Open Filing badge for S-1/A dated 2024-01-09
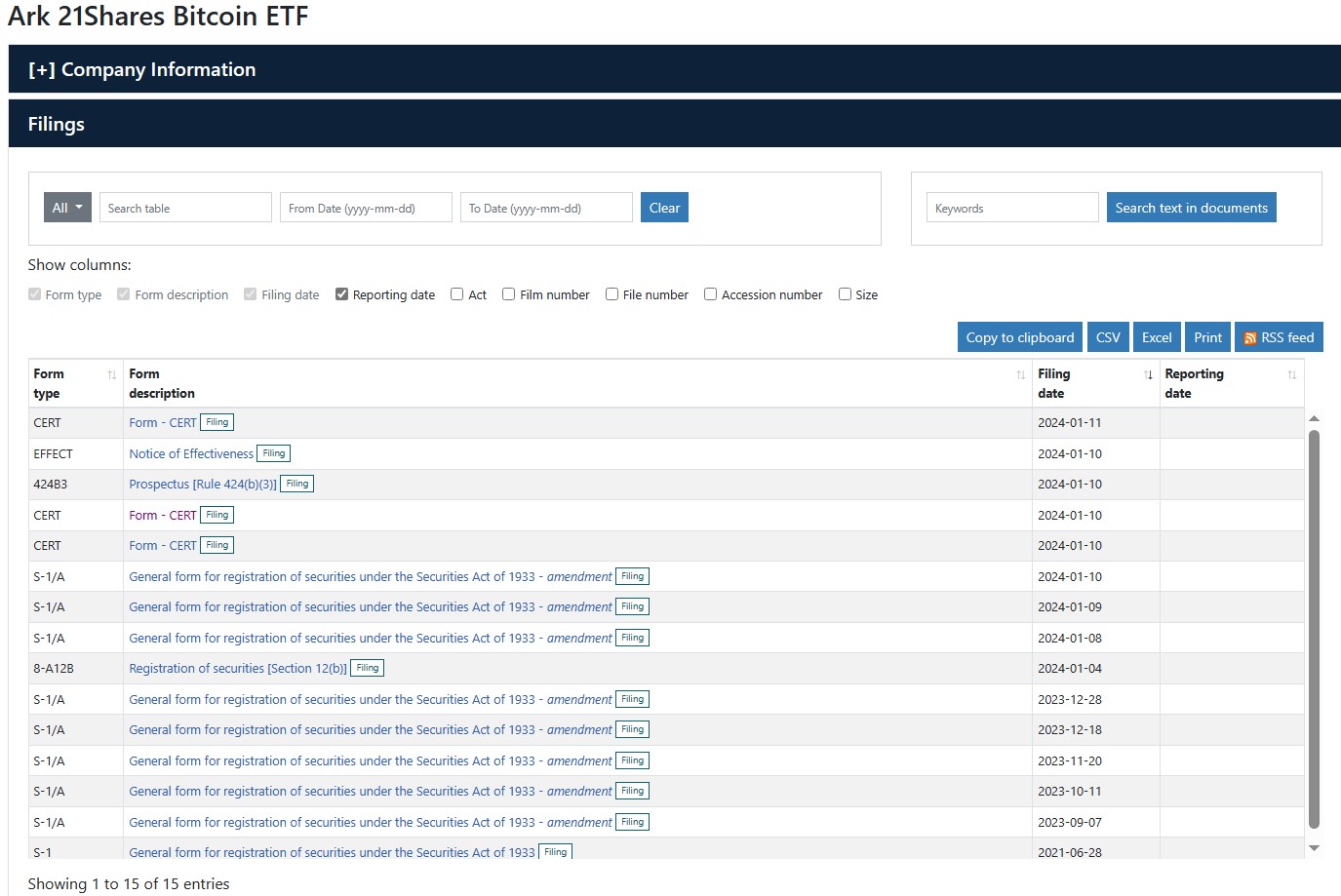This screenshot has height=896, width=1341. pyautogui.click(x=632, y=606)
